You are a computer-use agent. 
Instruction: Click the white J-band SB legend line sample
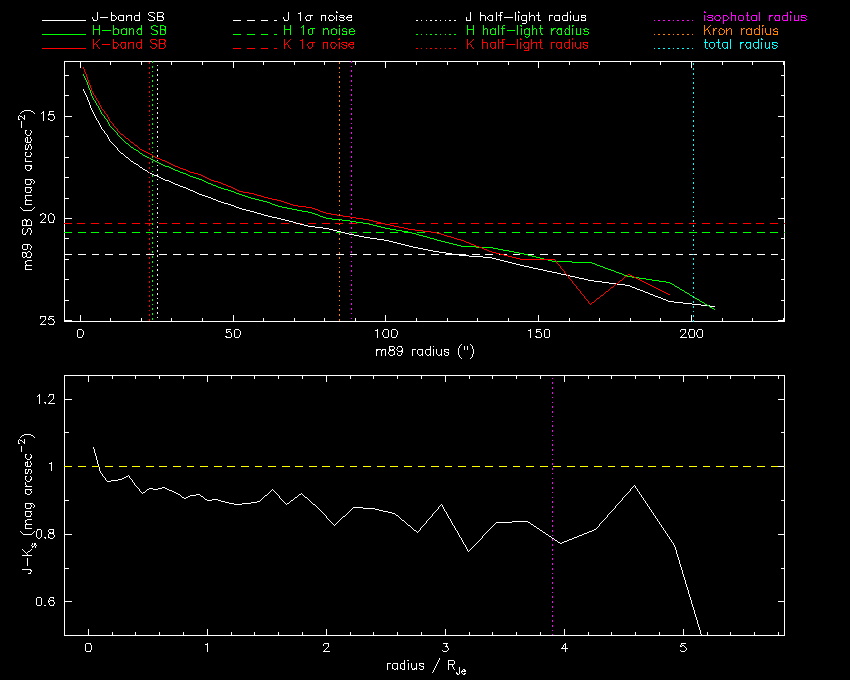point(63,19)
